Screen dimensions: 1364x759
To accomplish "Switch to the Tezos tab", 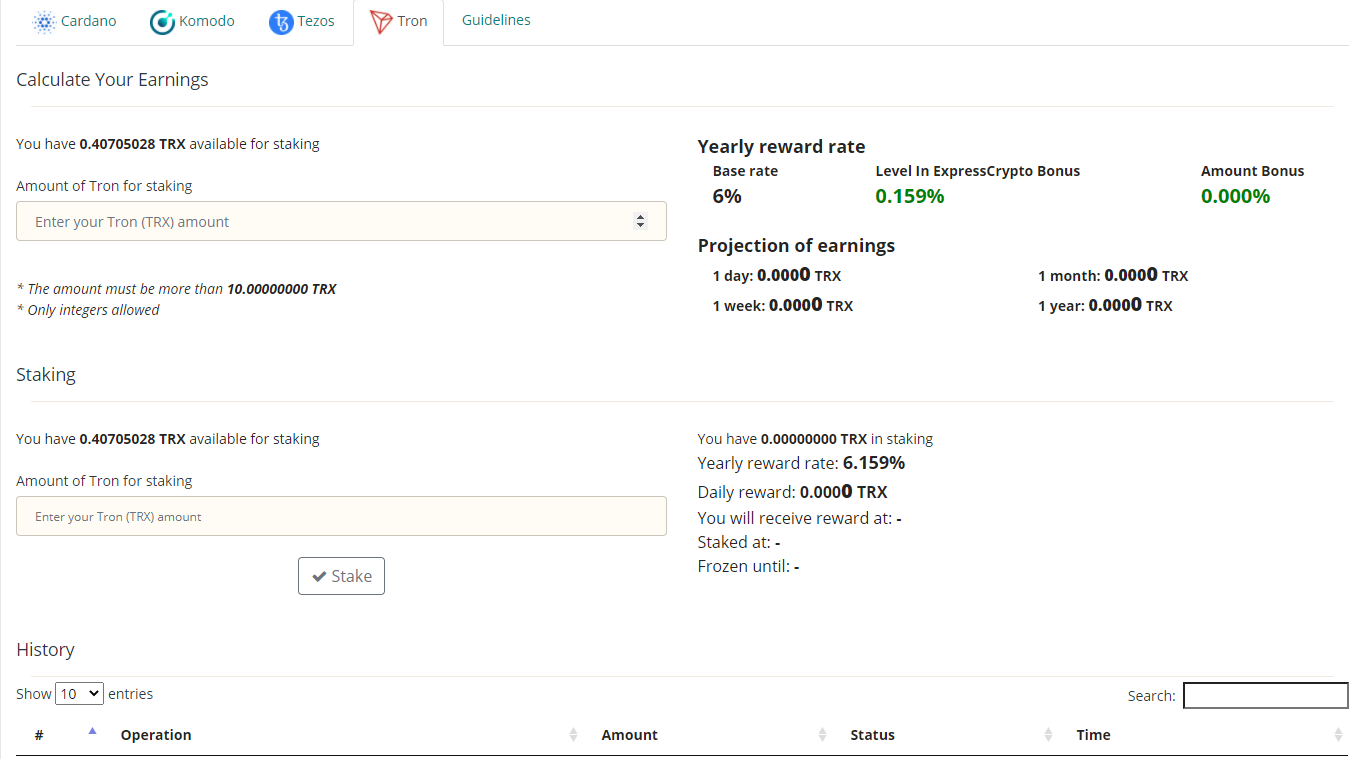I will (301, 21).
